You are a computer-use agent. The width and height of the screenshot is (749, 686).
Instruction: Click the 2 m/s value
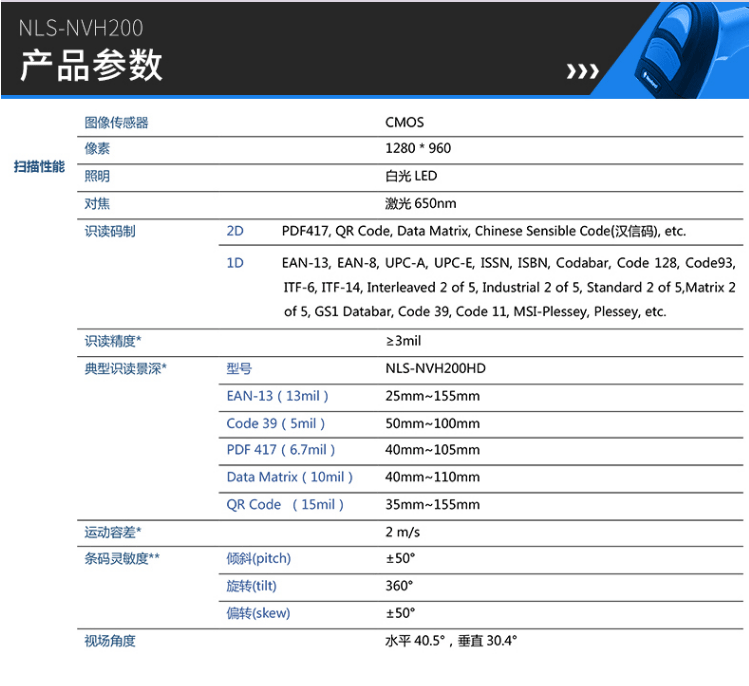coord(403,532)
